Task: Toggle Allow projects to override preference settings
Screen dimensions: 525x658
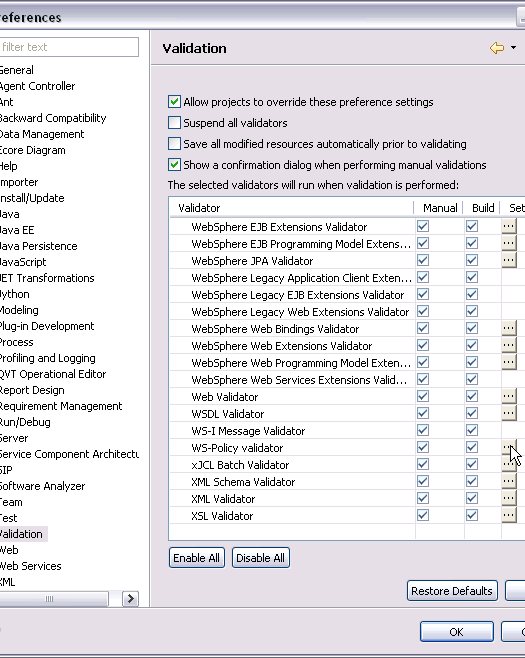Action: [174, 102]
